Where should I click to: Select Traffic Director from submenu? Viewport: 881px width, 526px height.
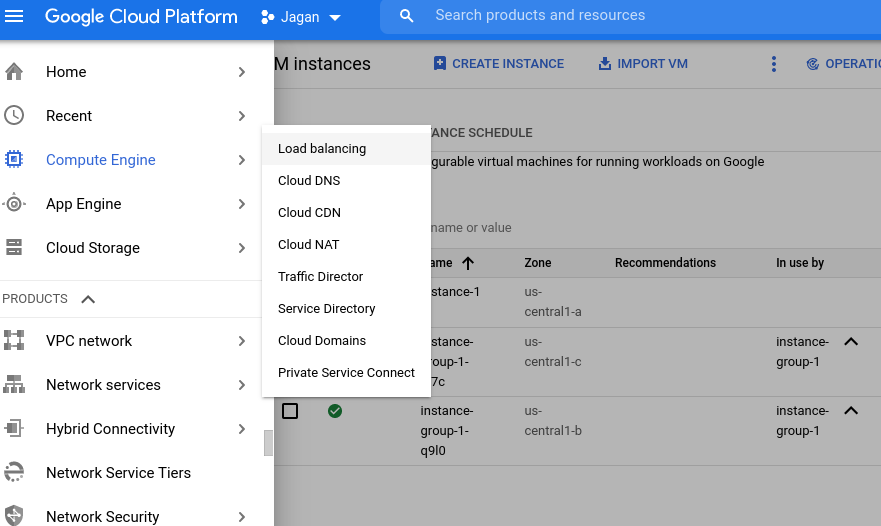[x=346, y=277]
